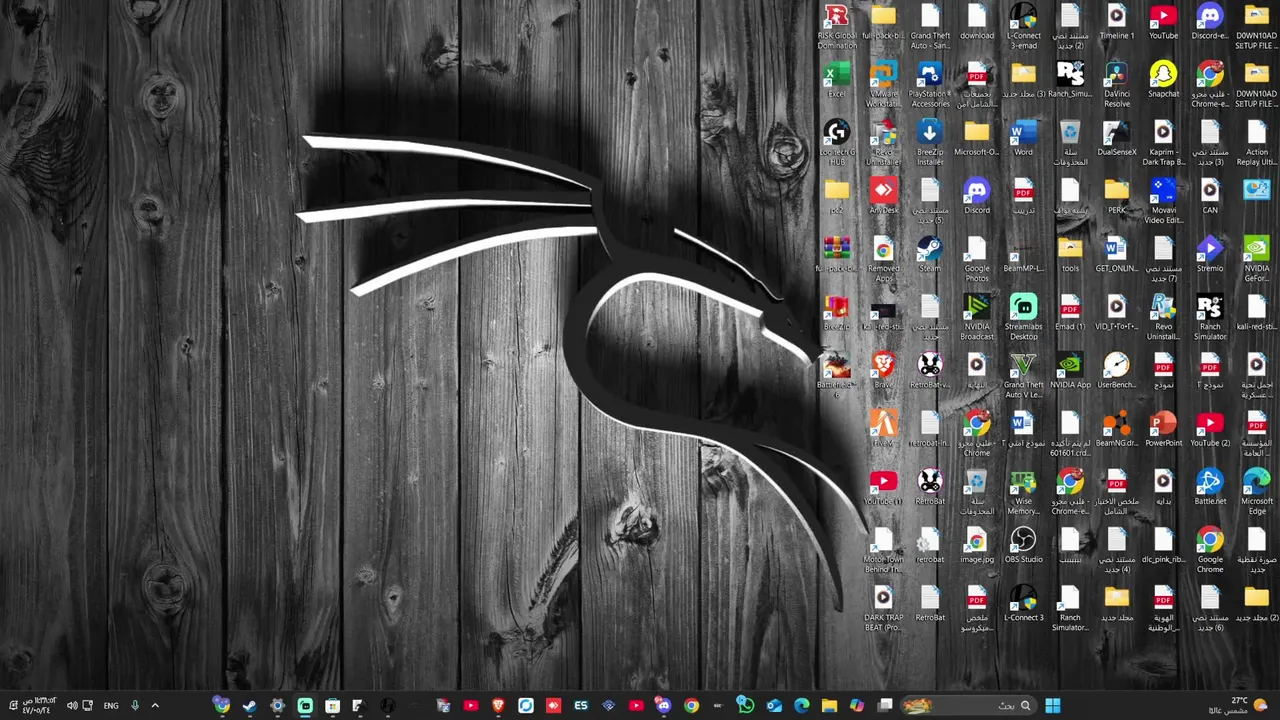Image resolution: width=1280 pixels, height=720 pixels.
Task: Switch ENG input language indicator
Action: click(111, 706)
